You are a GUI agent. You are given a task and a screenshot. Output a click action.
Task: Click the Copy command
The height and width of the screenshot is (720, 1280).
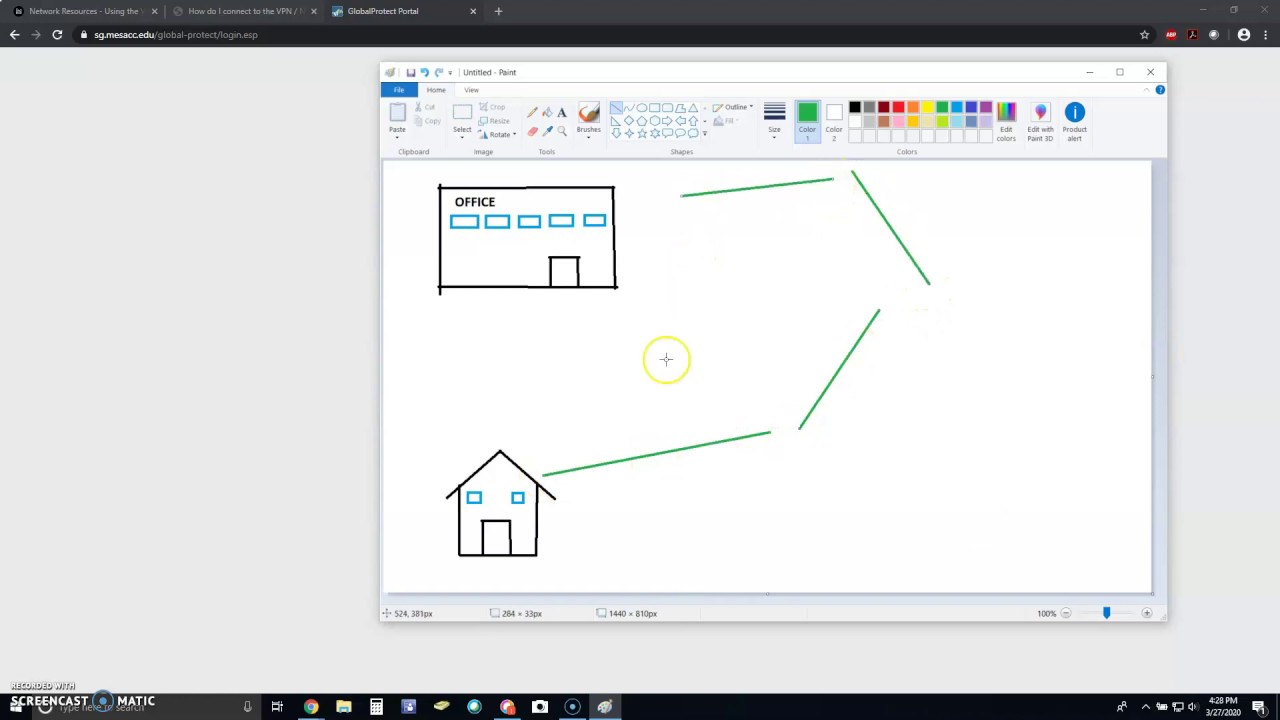pyautogui.click(x=427, y=121)
